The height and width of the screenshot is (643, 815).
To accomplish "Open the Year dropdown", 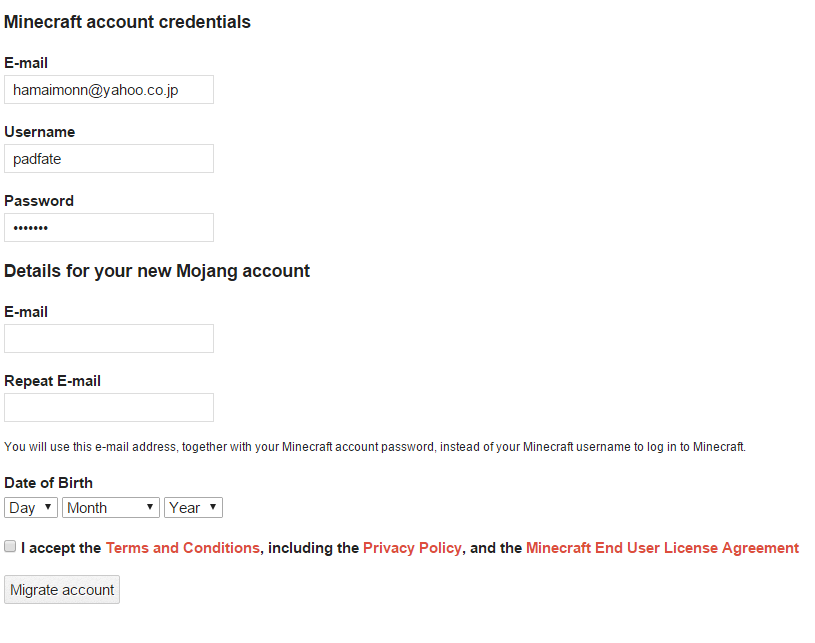I will tap(193, 508).
